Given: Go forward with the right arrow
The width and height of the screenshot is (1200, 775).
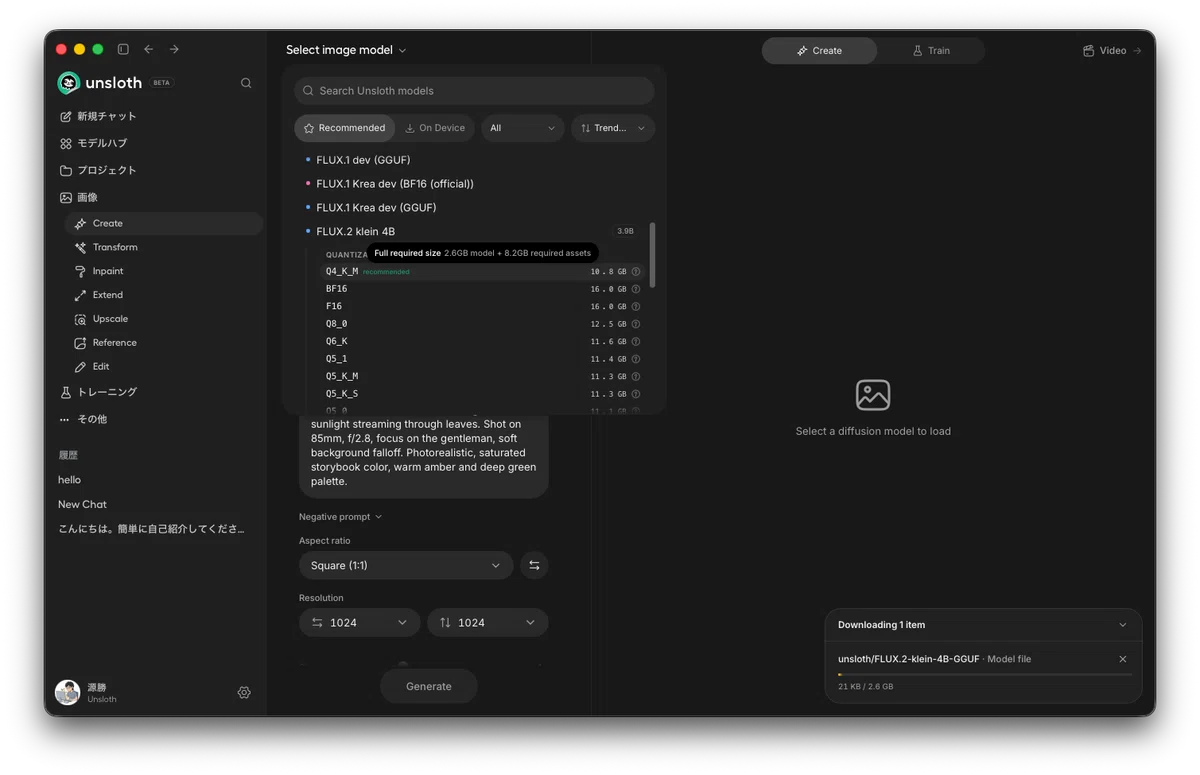Looking at the screenshot, I should tap(174, 49).
